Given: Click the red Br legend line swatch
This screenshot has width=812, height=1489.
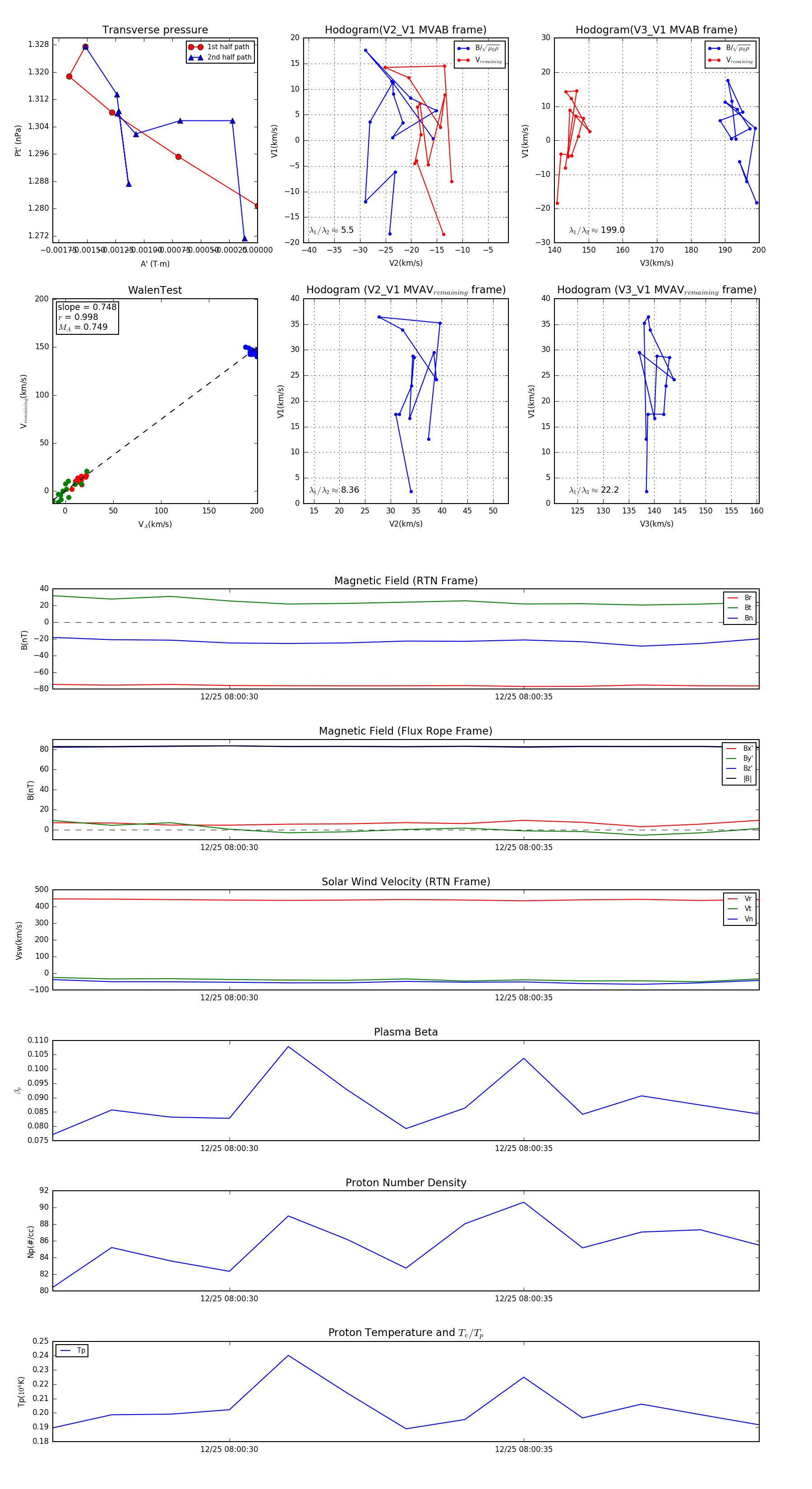Looking at the screenshot, I should 733,598.
